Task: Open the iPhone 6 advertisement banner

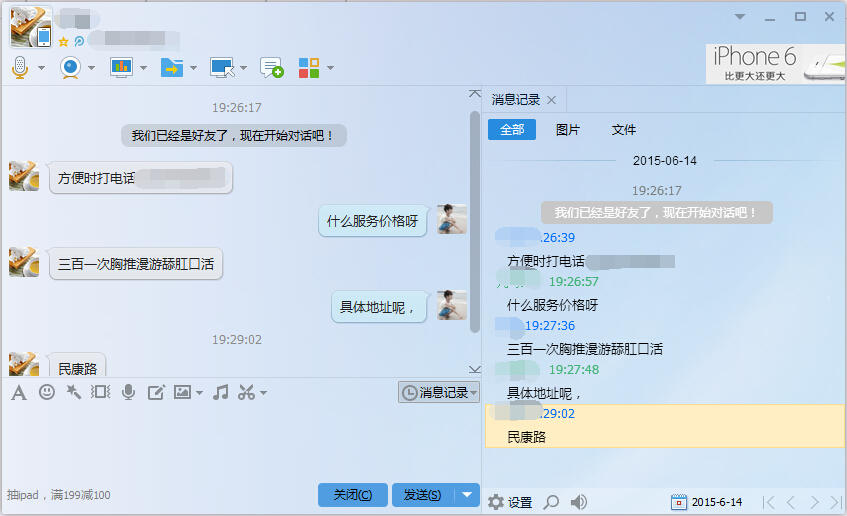Action: 776,64
